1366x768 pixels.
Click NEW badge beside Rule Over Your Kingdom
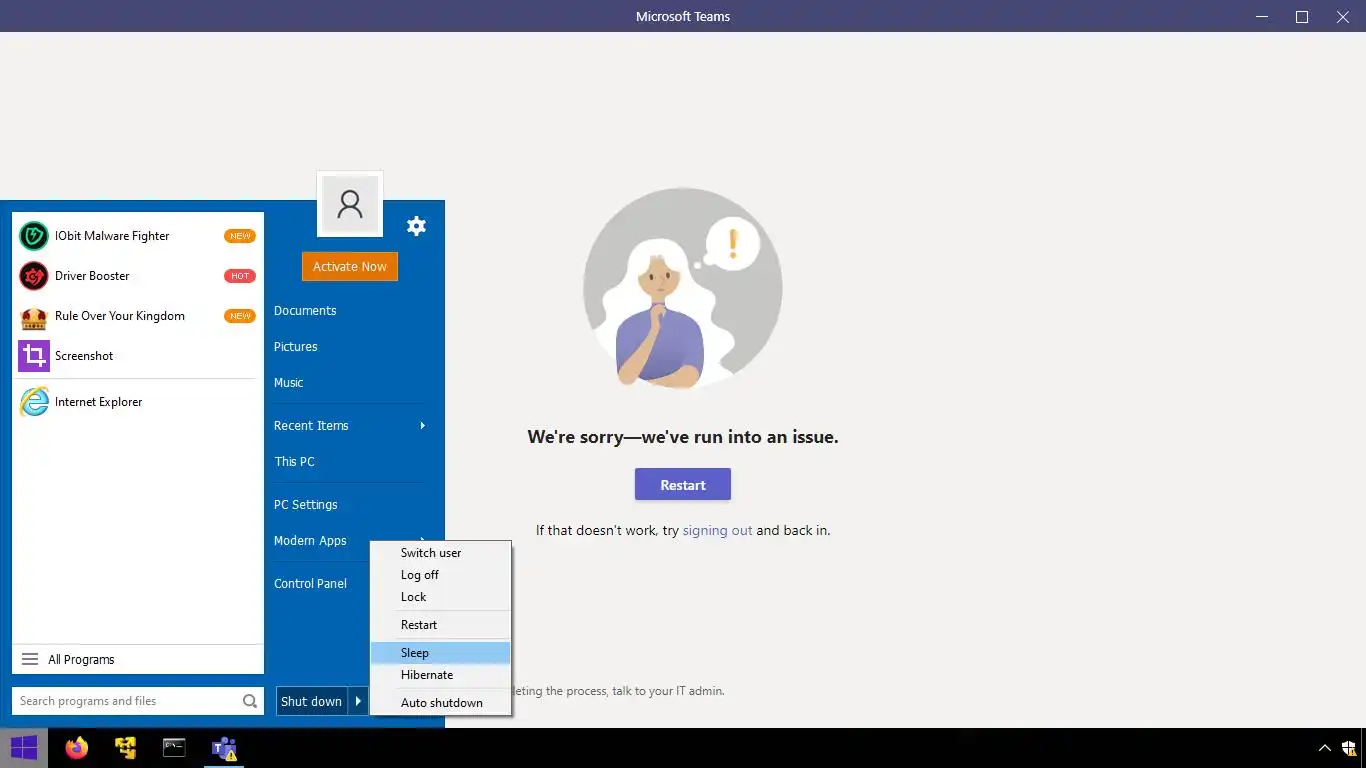240,316
